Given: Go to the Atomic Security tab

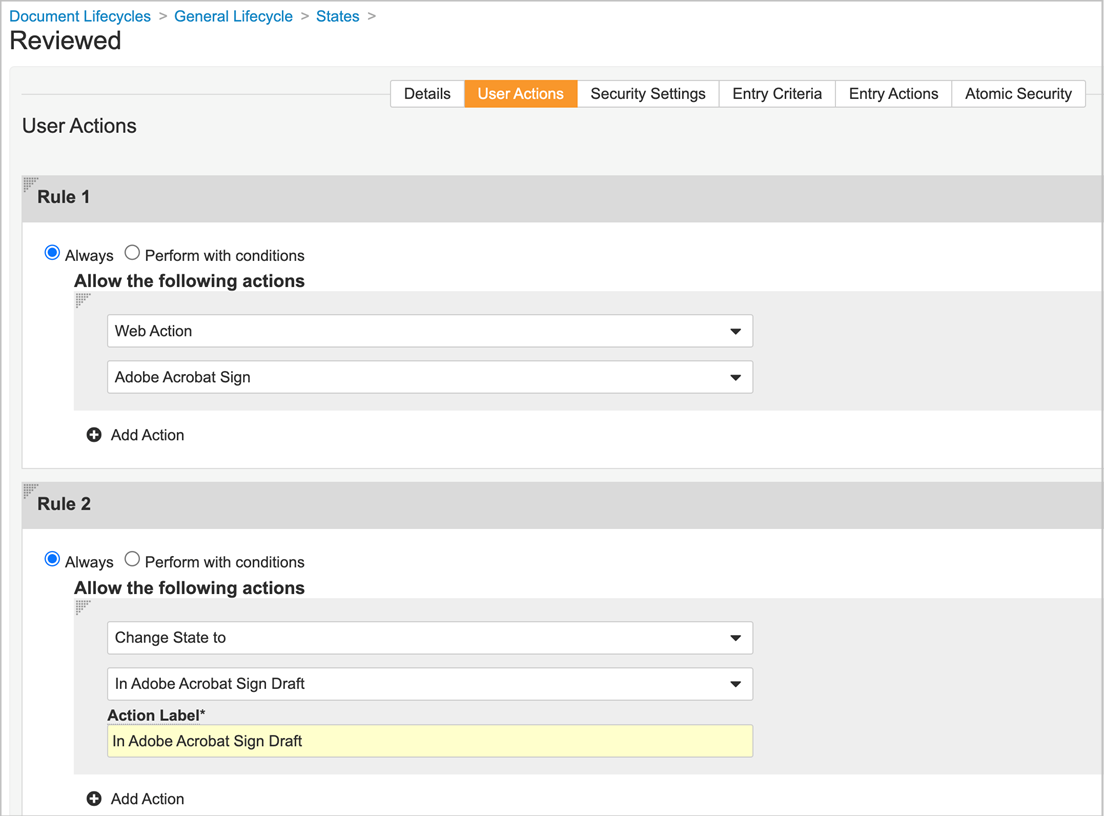Looking at the screenshot, I should [x=1017, y=94].
